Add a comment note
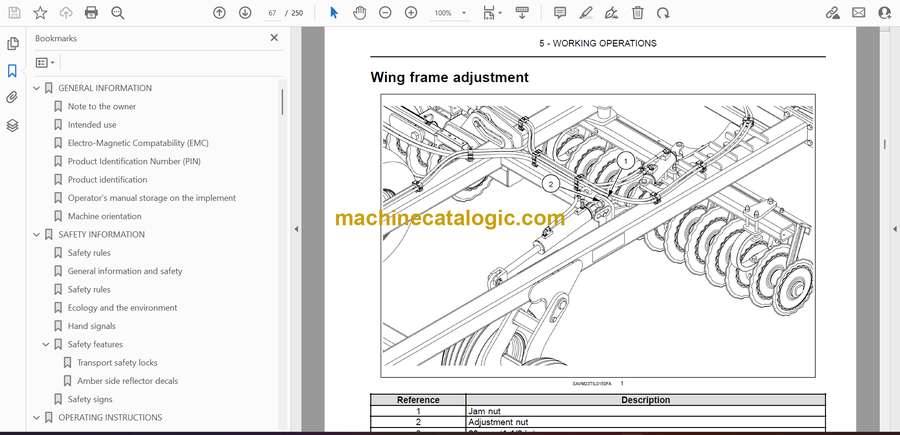Screen dimensions: 900x435 (560, 13)
